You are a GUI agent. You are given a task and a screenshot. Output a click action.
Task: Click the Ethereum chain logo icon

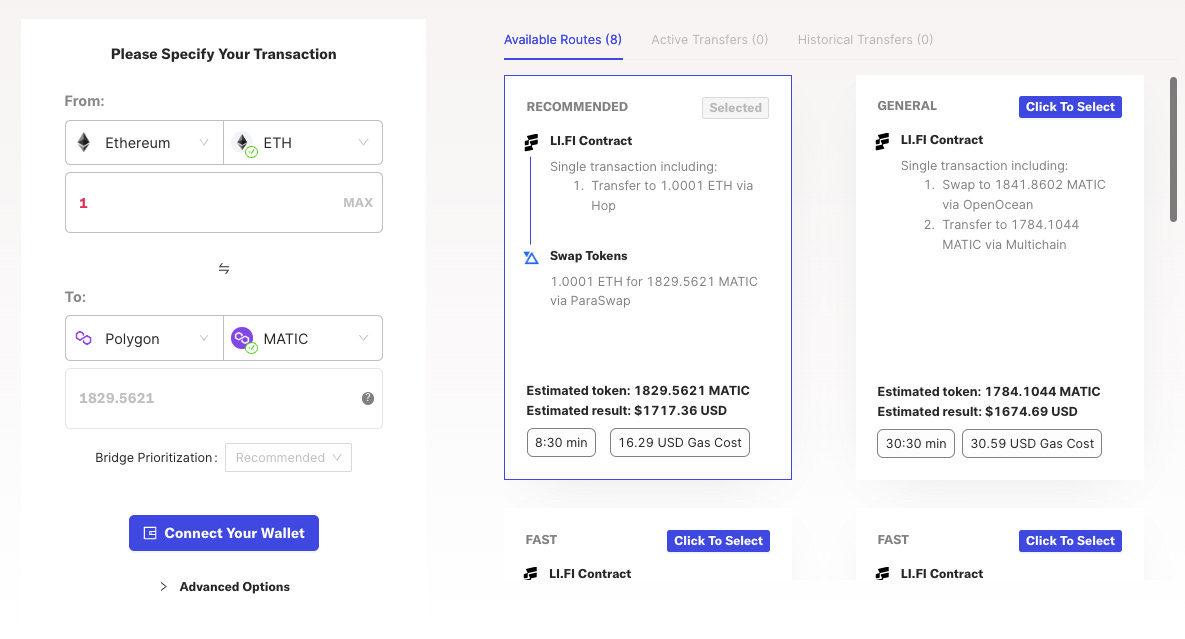(84, 142)
